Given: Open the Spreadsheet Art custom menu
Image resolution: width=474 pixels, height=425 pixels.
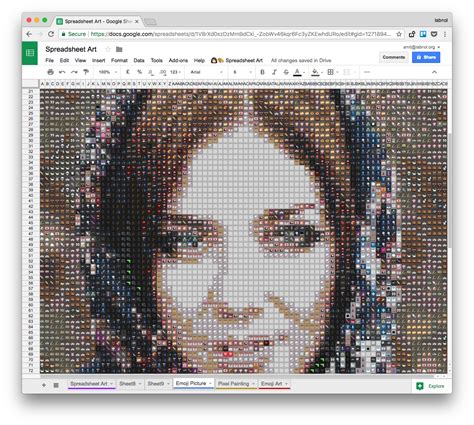Looking at the screenshot, I should coord(237,60).
